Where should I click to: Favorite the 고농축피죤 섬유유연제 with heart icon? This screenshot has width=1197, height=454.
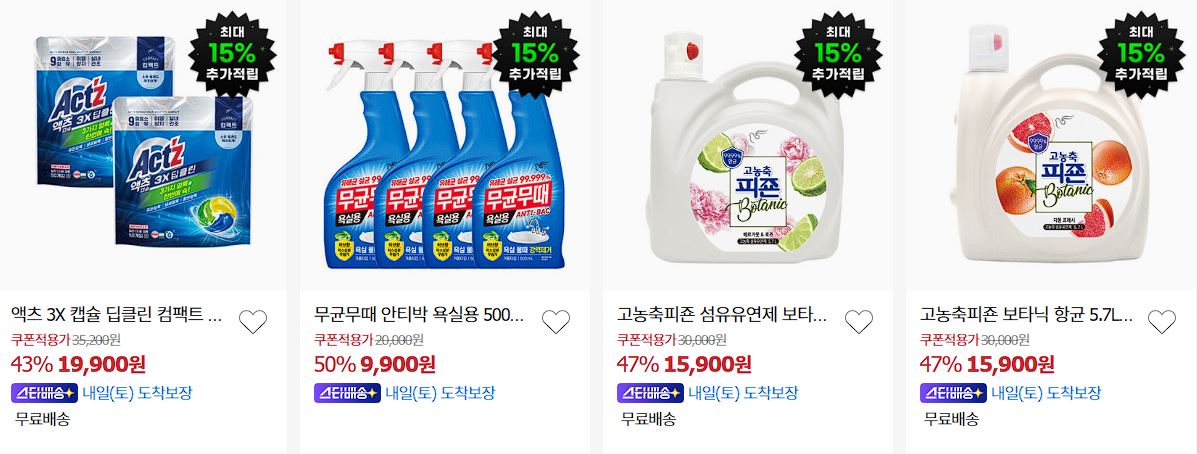(859, 322)
